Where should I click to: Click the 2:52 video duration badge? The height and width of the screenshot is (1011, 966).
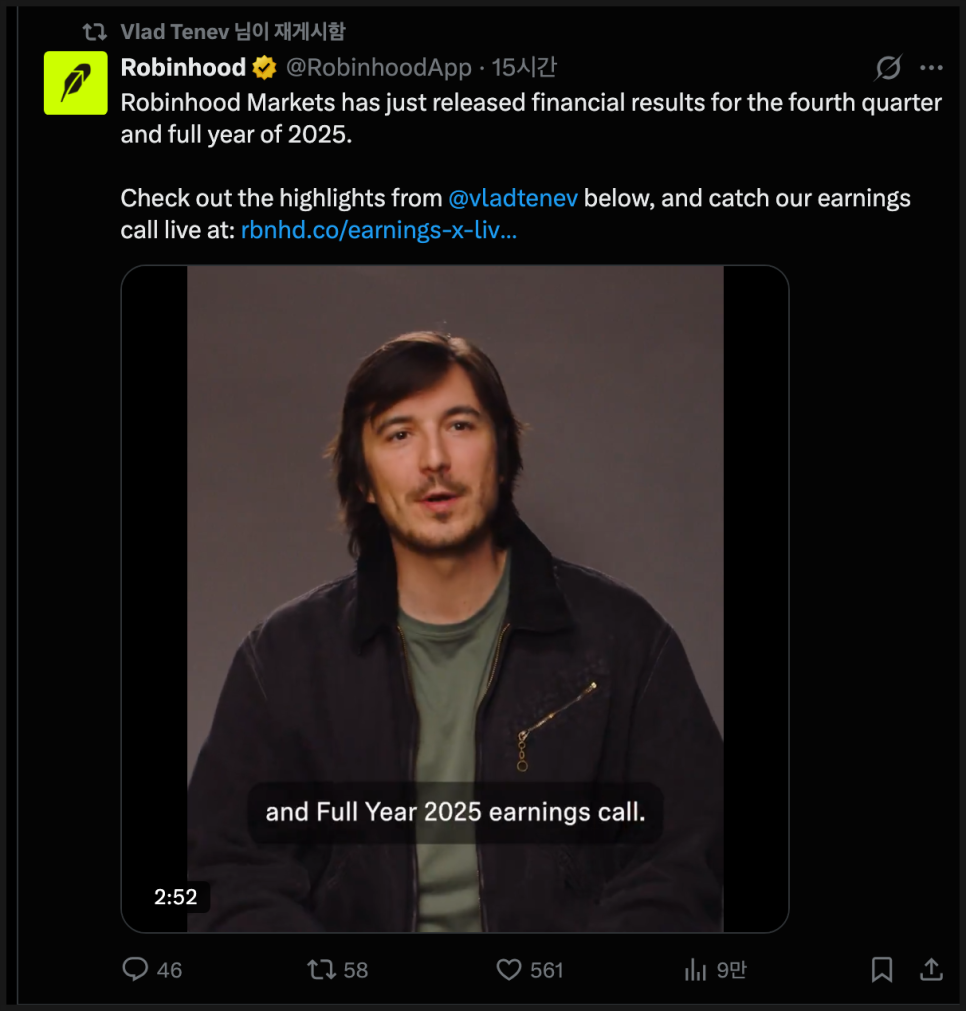[x=176, y=897]
